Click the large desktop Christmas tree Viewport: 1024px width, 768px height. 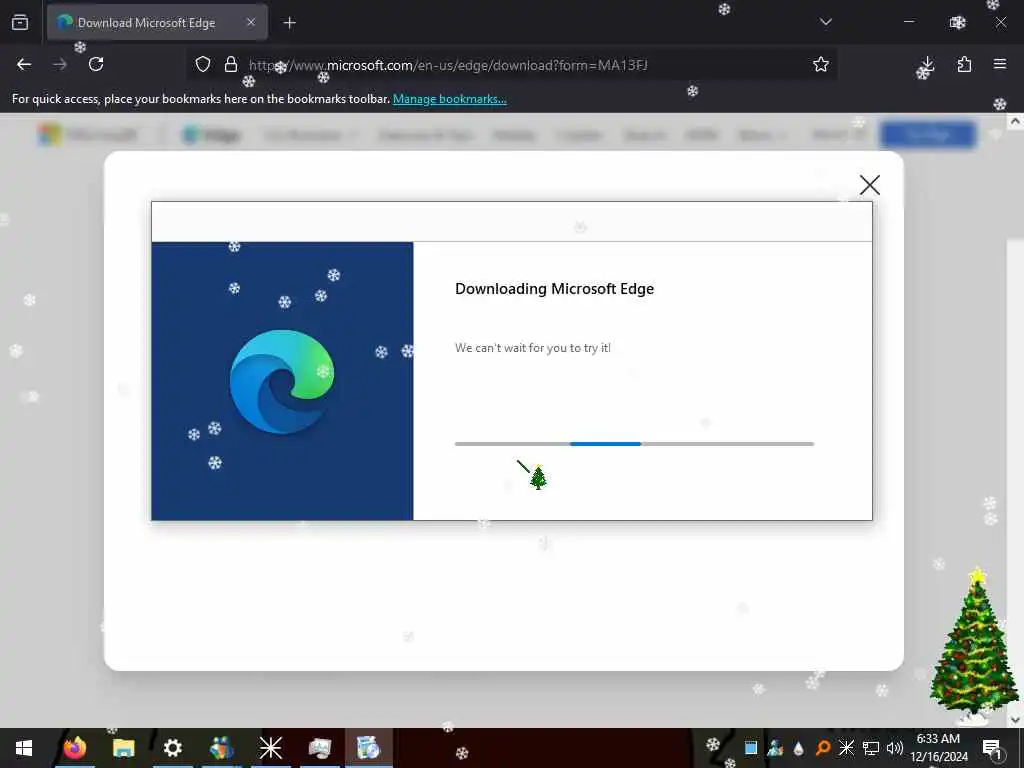click(x=973, y=643)
